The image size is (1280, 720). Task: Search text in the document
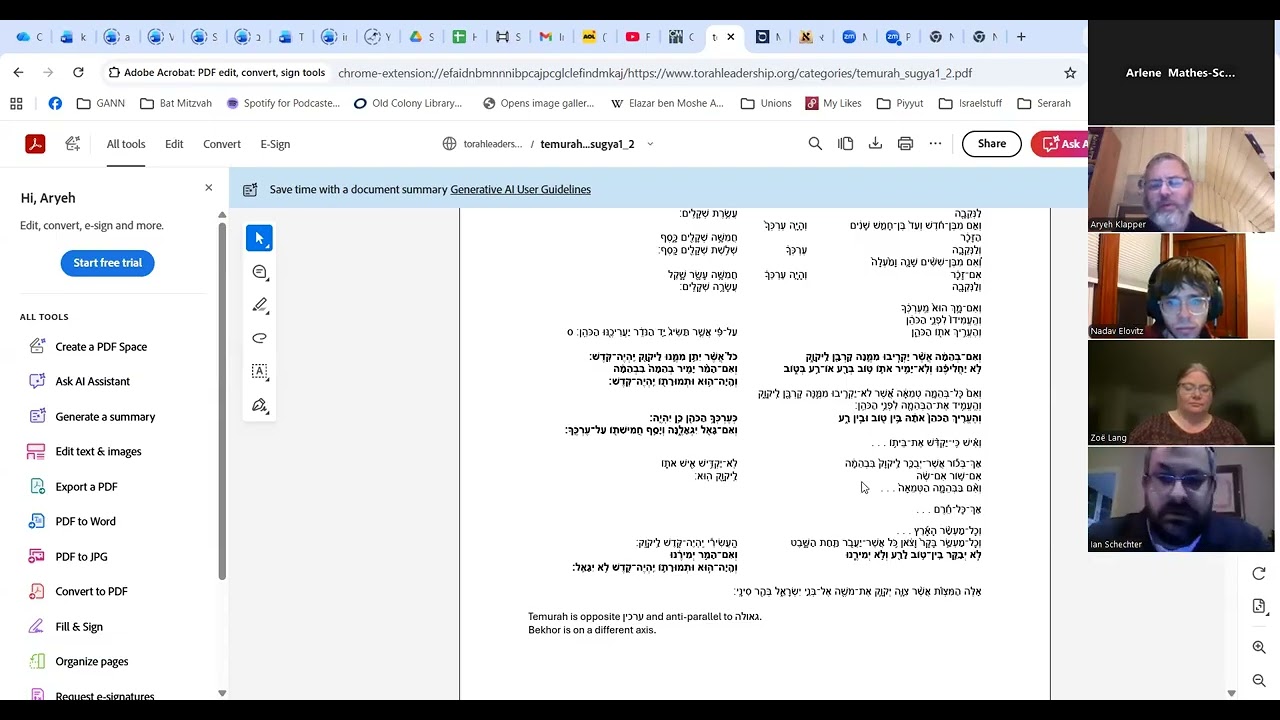tap(815, 144)
